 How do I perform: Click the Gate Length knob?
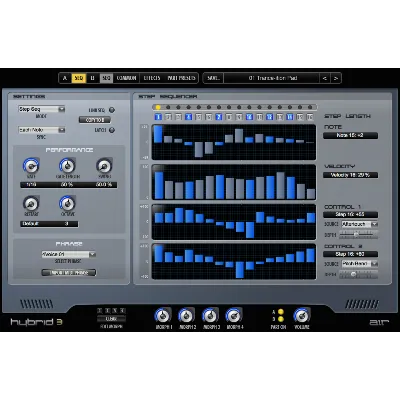click(67, 166)
